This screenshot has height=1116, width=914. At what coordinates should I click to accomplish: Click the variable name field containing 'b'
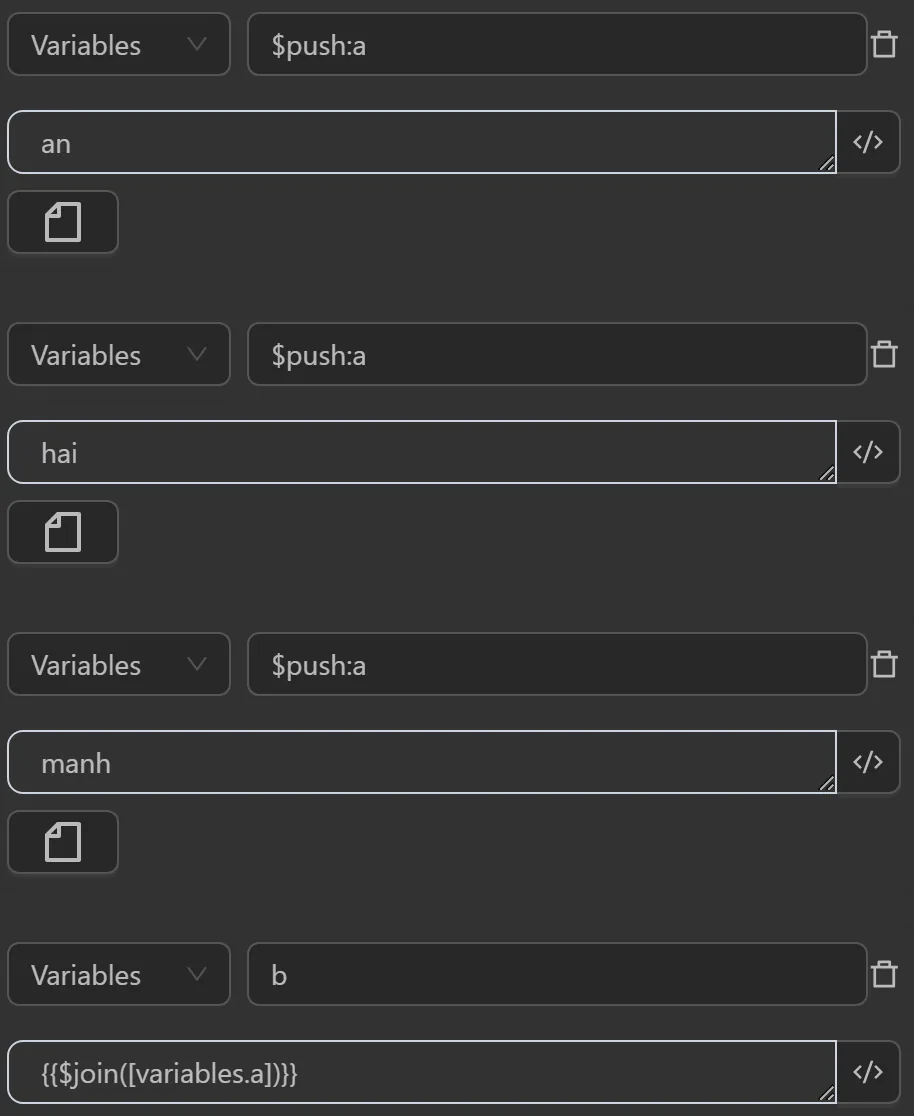pos(556,975)
